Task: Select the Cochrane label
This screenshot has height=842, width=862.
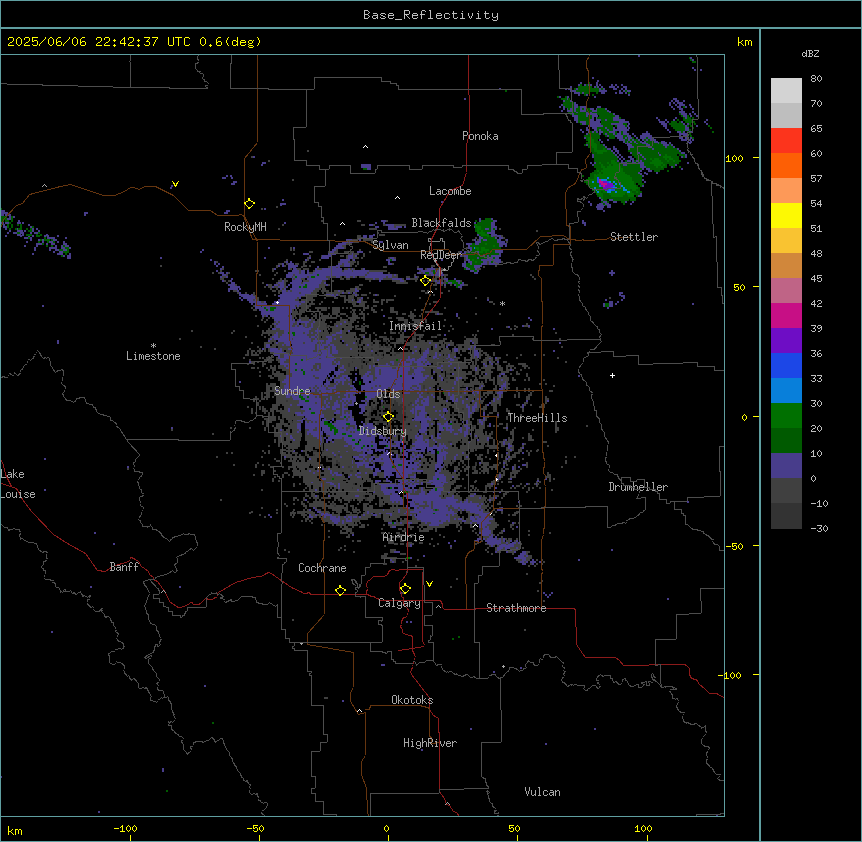Action: (322, 568)
